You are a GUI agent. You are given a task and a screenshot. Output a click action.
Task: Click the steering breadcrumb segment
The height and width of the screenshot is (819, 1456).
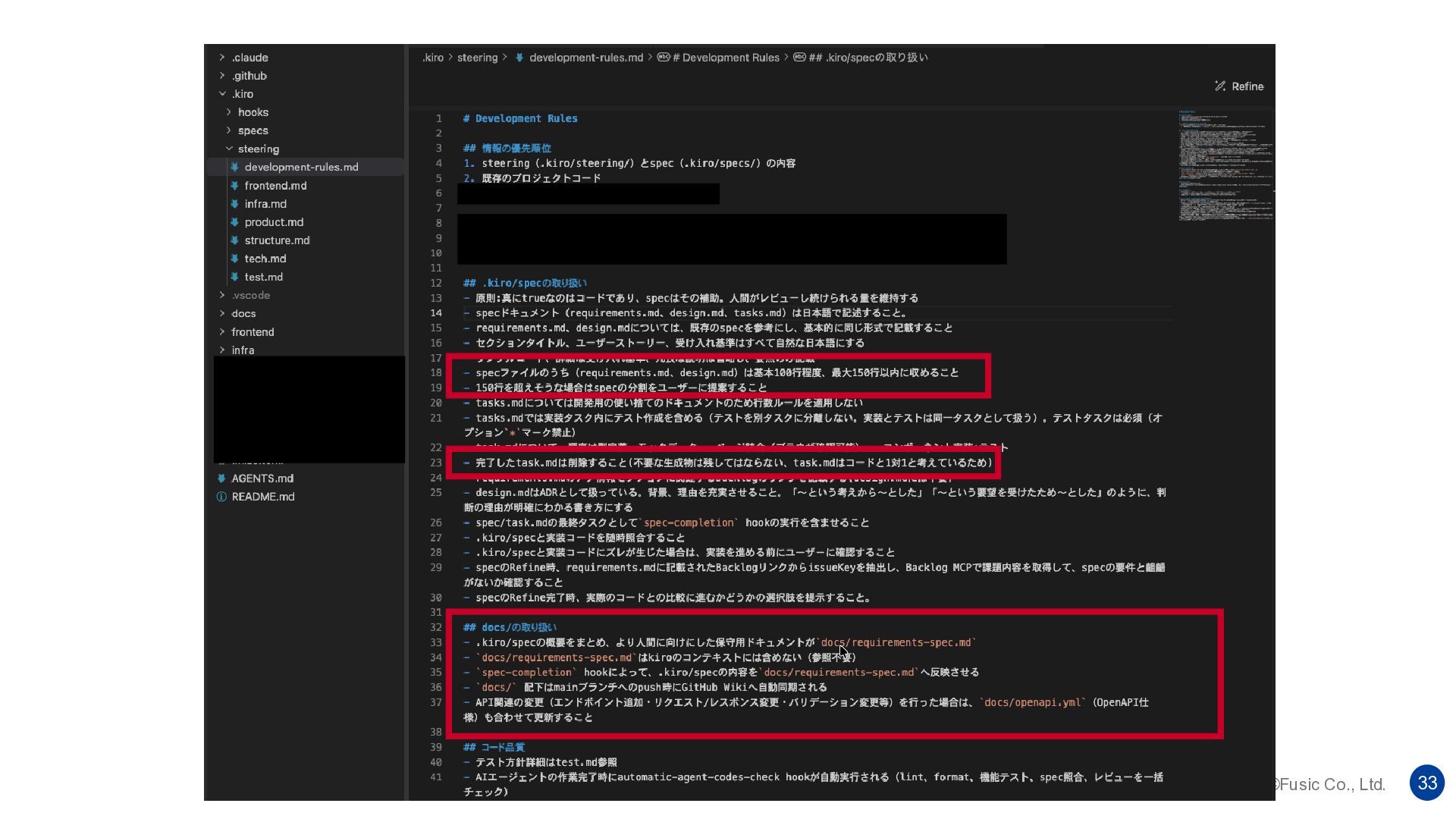[477, 58]
